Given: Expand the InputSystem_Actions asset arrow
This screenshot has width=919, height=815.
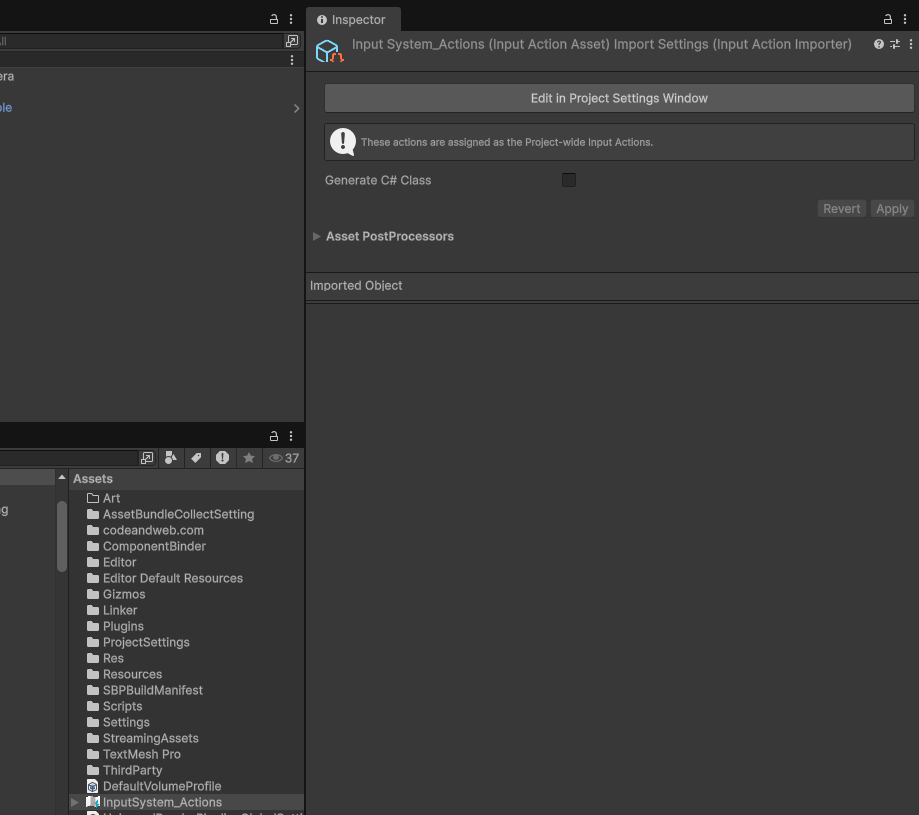Looking at the screenshot, I should (x=75, y=802).
